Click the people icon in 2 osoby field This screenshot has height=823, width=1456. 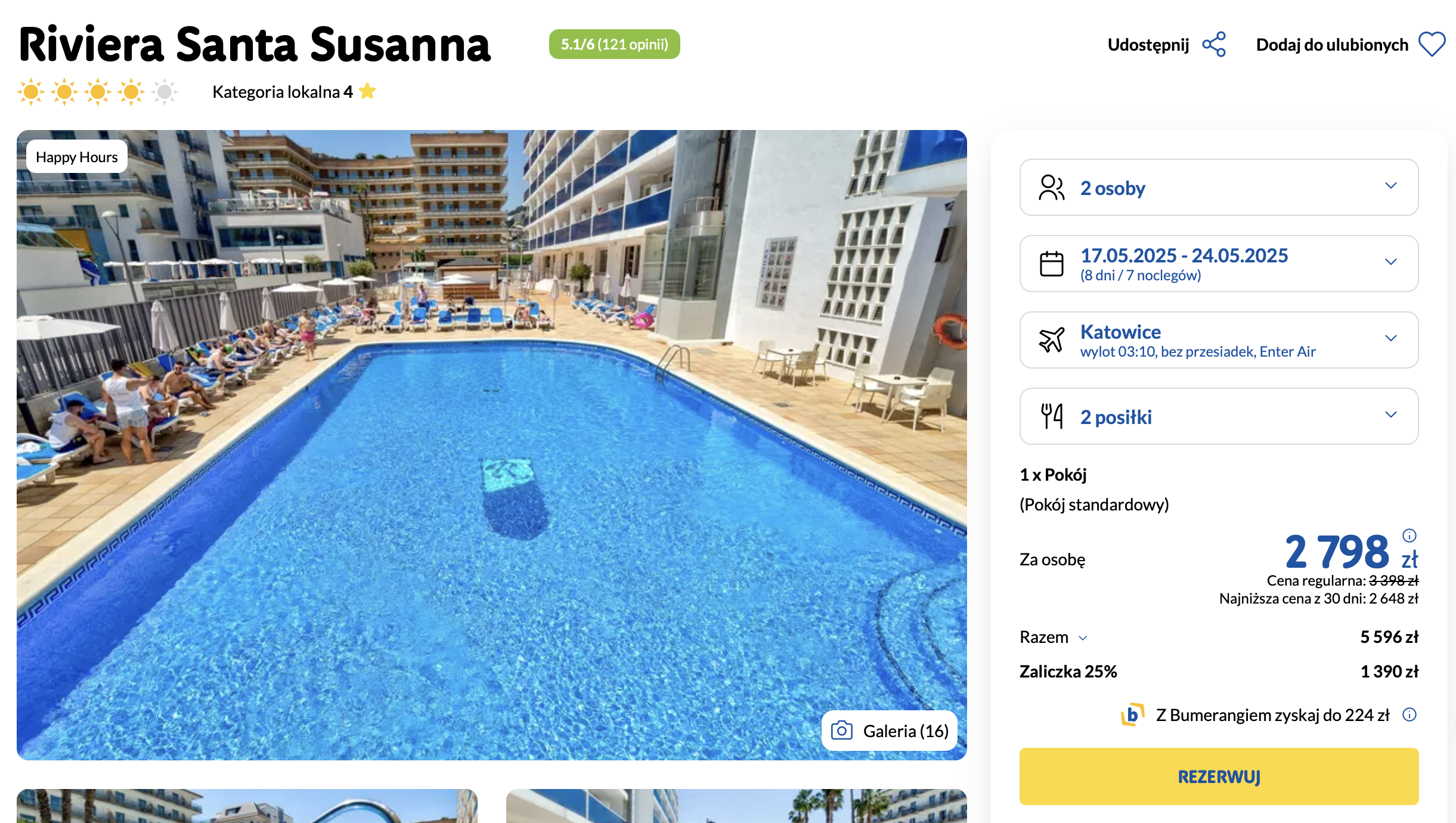pos(1051,188)
